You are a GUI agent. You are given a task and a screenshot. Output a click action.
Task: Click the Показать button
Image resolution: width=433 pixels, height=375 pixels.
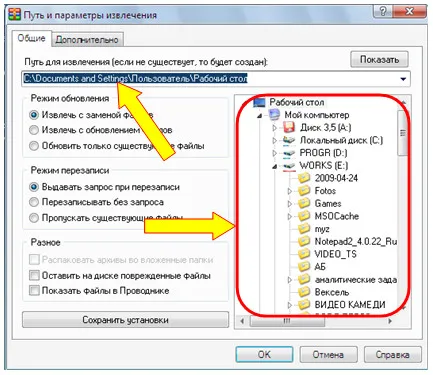pos(379,60)
